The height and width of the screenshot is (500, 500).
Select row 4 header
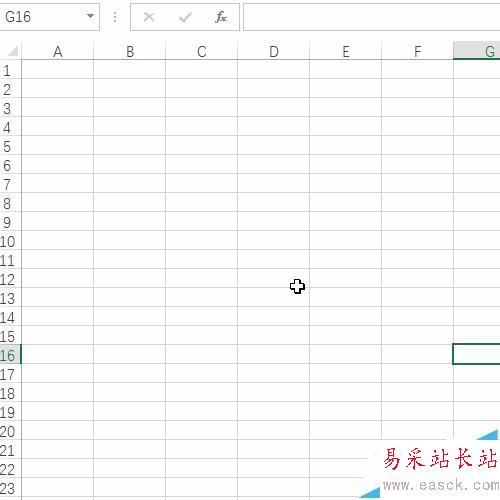click(x=10, y=127)
